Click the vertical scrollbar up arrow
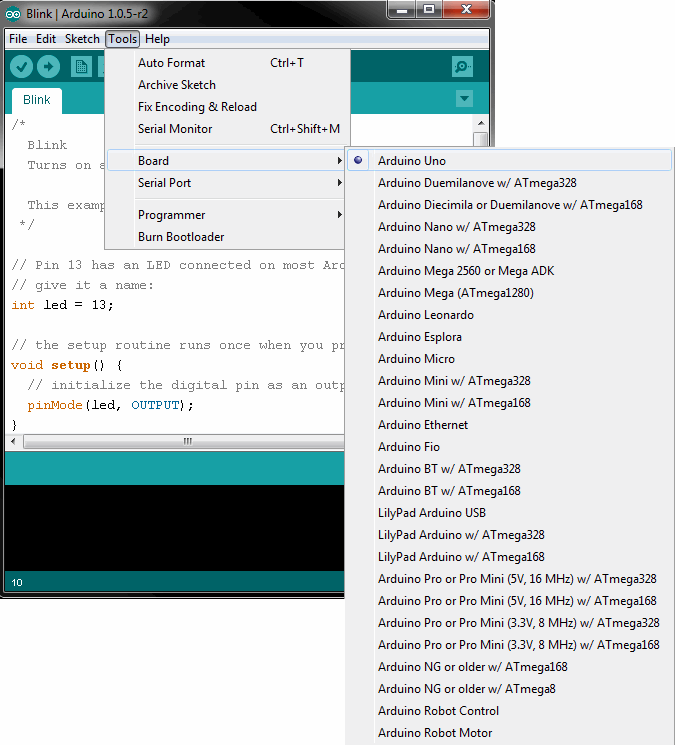675x745 pixels. 481,123
